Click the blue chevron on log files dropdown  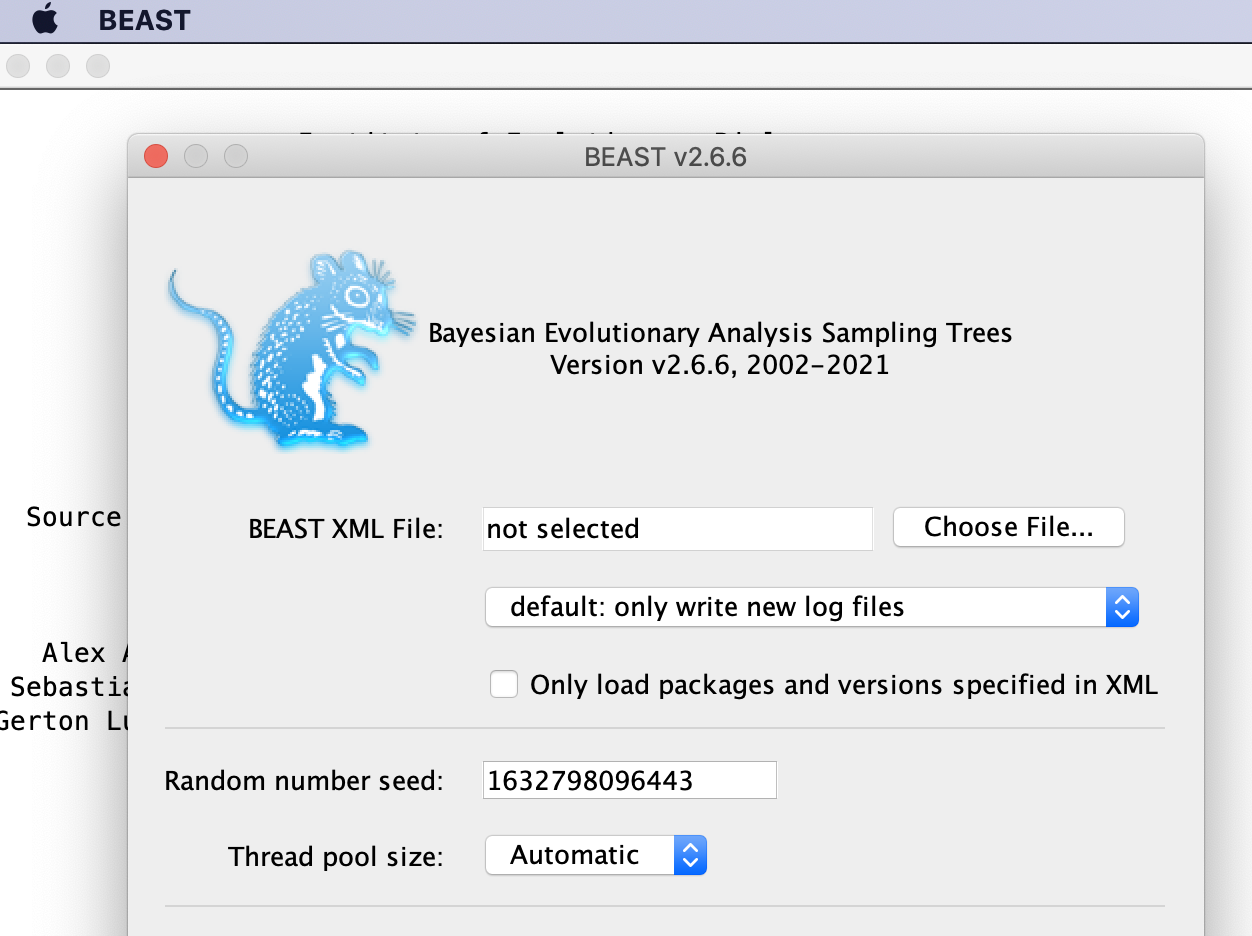point(1122,606)
